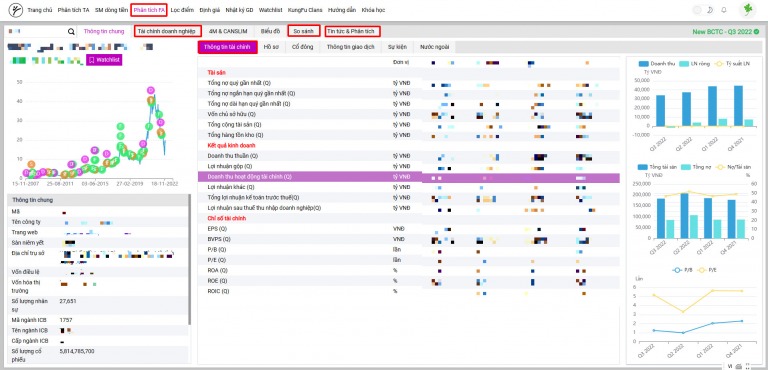This screenshot has width=768, height=370.
Task: Click the employee count 27,651
Action: coord(68,300)
